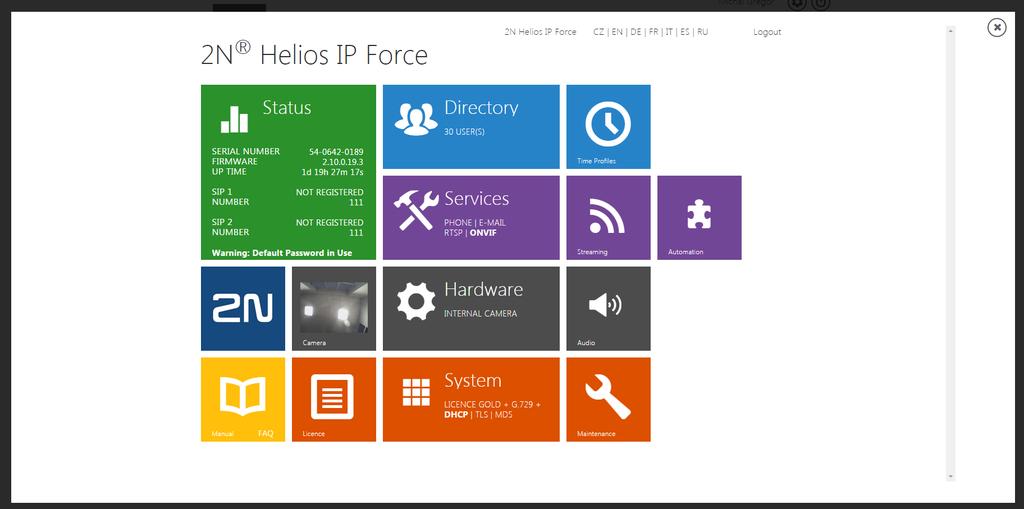Click the Status title text
The width and height of the screenshot is (1024, 509).
tap(287, 108)
